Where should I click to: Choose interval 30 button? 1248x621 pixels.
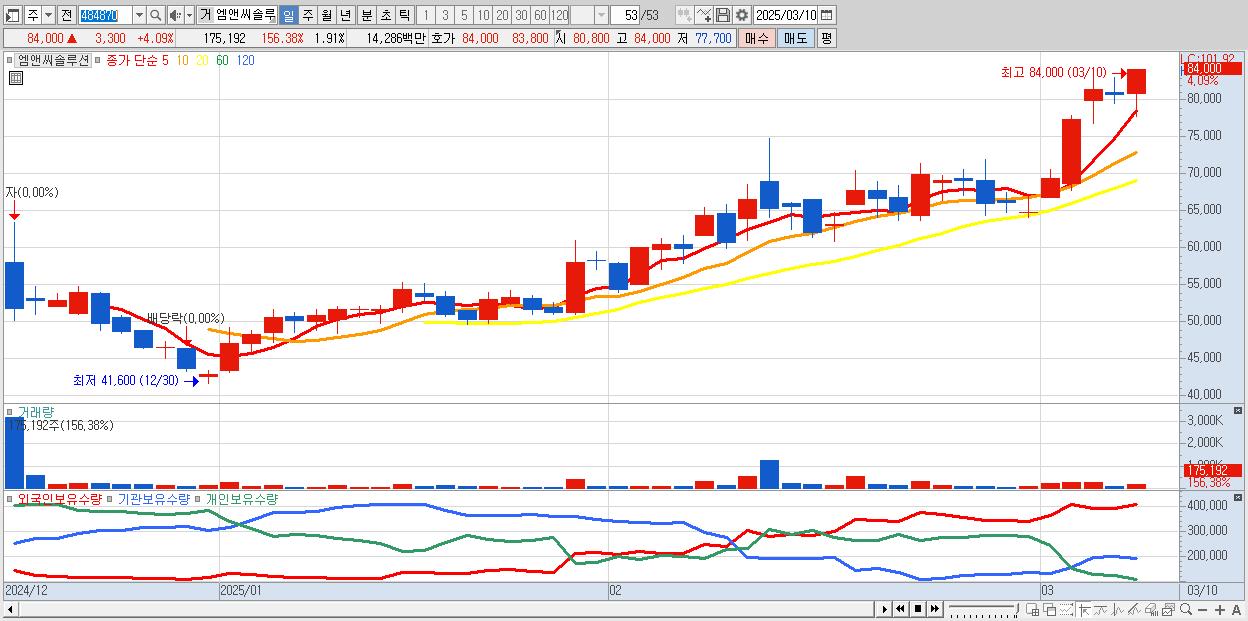tap(521, 15)
